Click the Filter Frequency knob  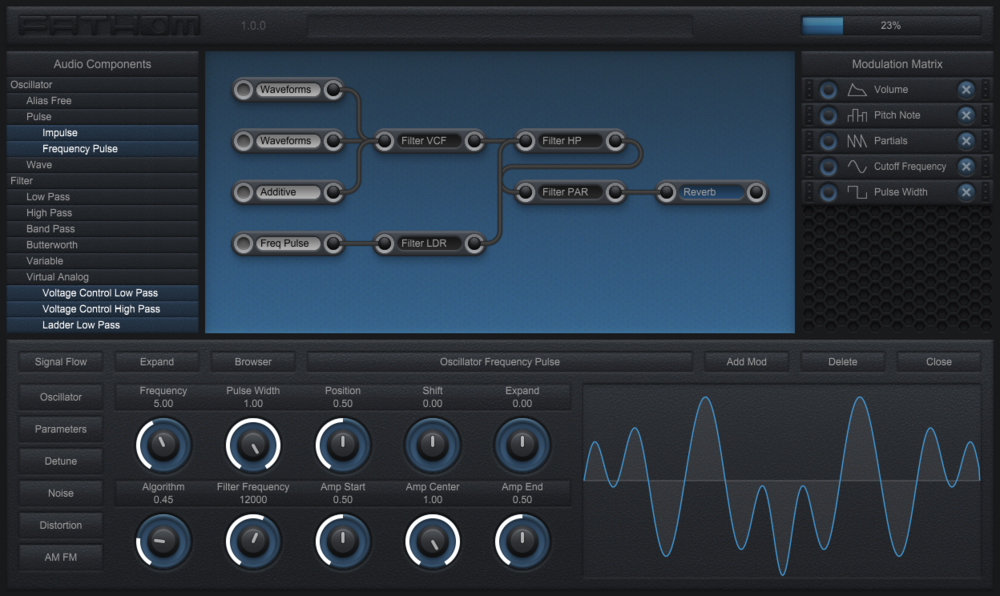point(253,541)
